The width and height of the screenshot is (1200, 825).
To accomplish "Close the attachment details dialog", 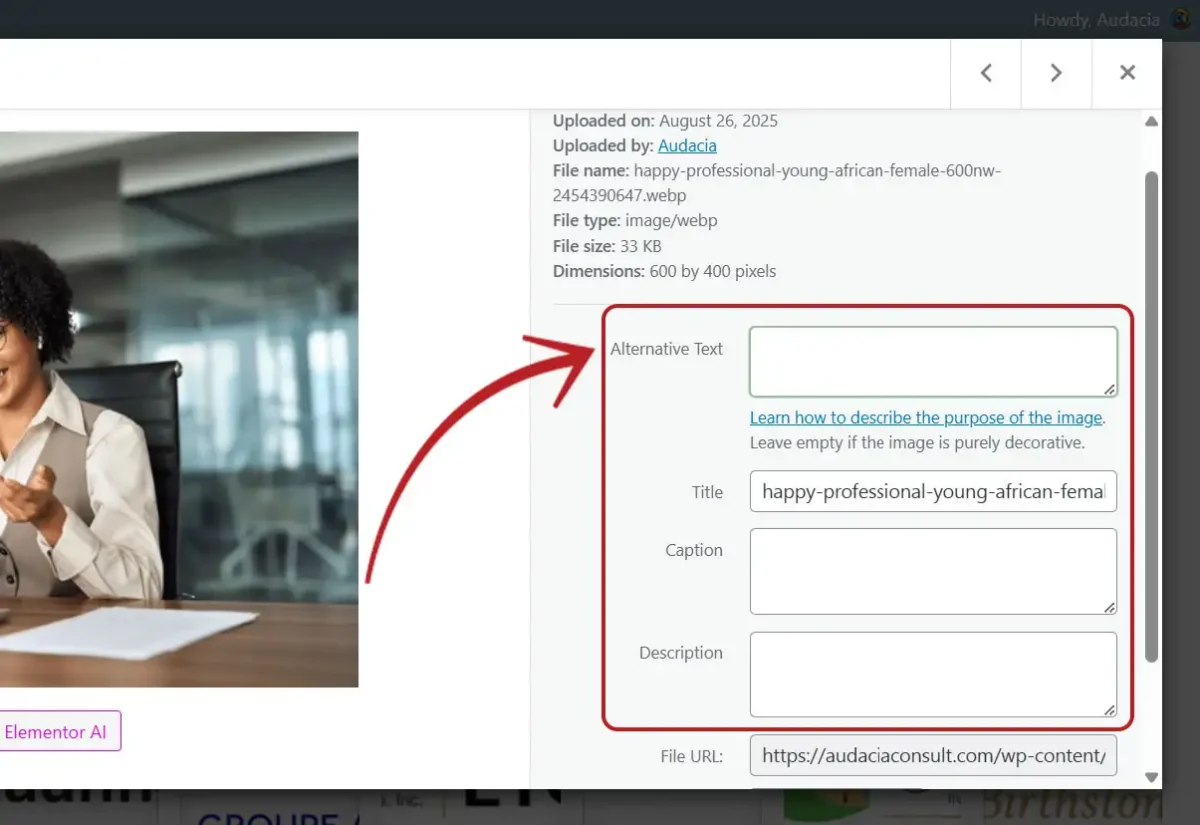I will pos(1127,73).
